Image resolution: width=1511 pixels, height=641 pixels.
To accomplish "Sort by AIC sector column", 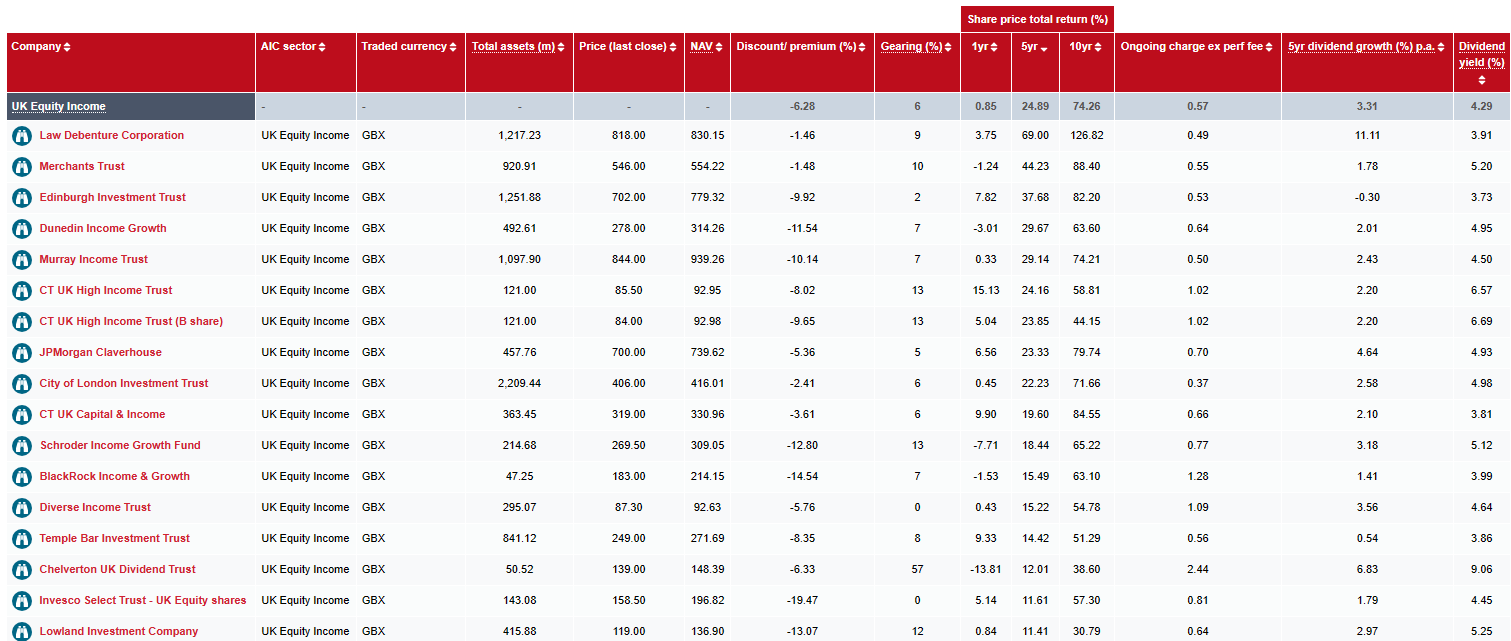I will [293, 47].
